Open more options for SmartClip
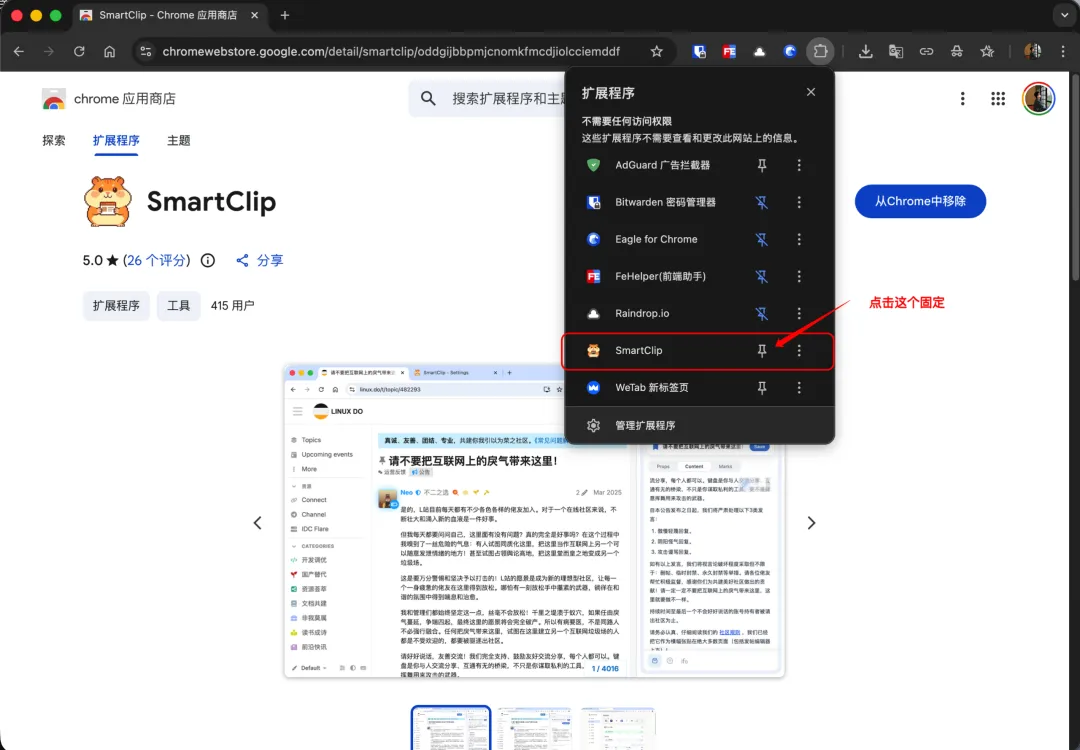 pyautogui.click(x=799, y=351)
